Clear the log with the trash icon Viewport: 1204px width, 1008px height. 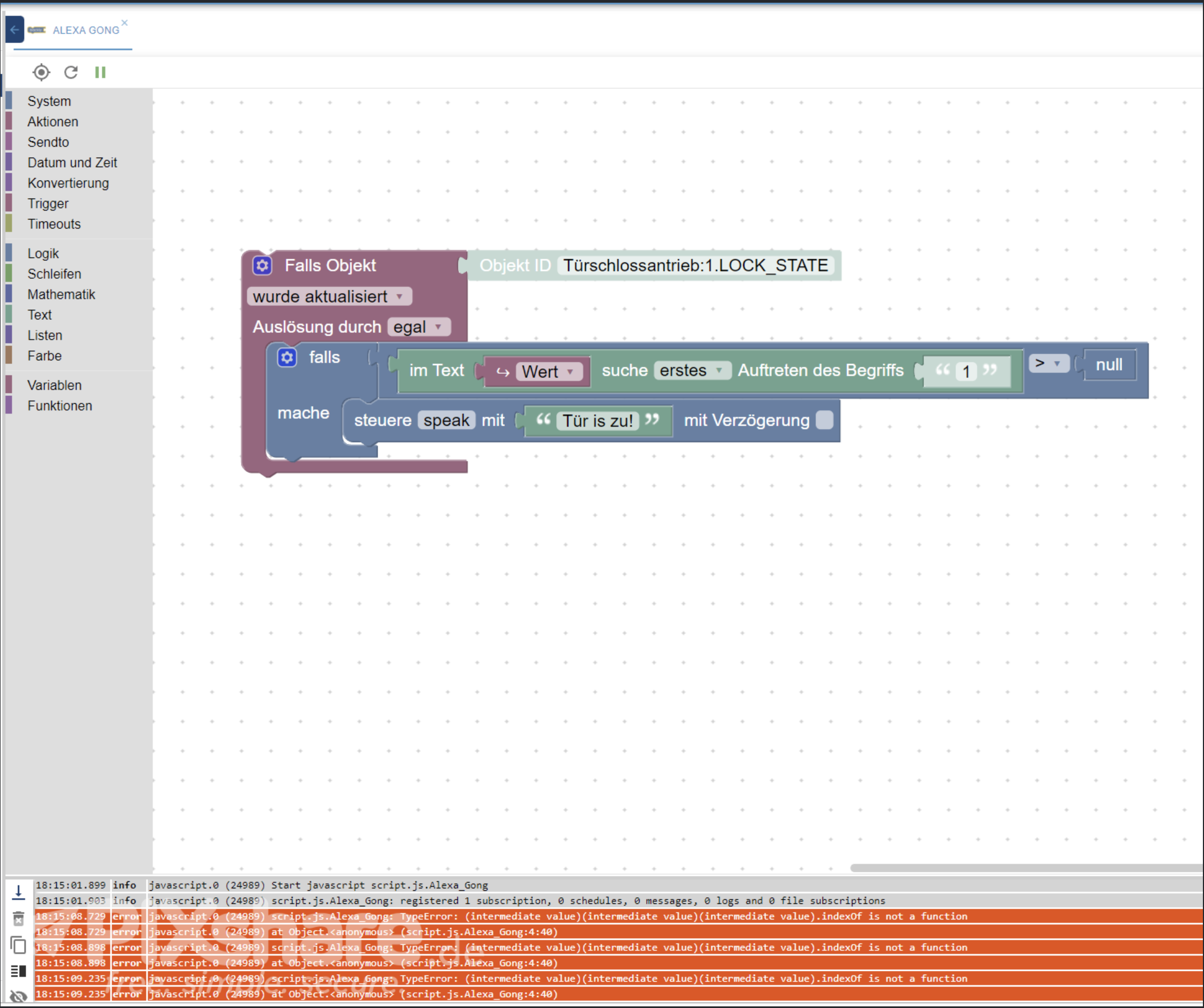pos(19,919)
